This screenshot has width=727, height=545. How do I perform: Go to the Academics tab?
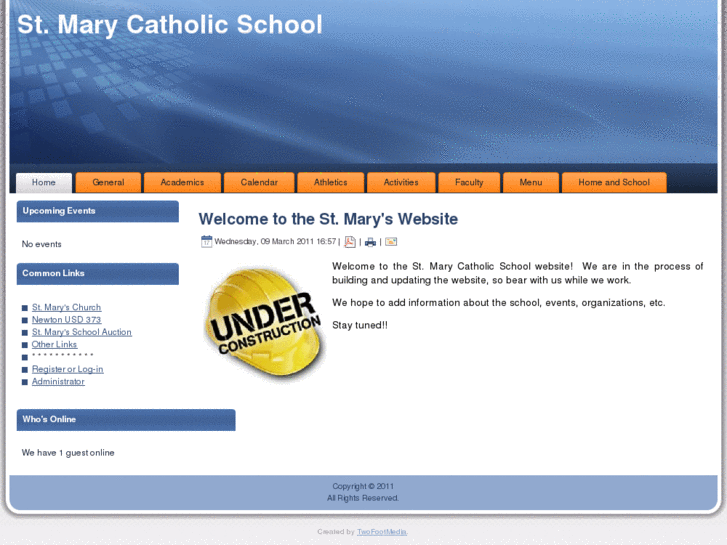tap(182, 183)
